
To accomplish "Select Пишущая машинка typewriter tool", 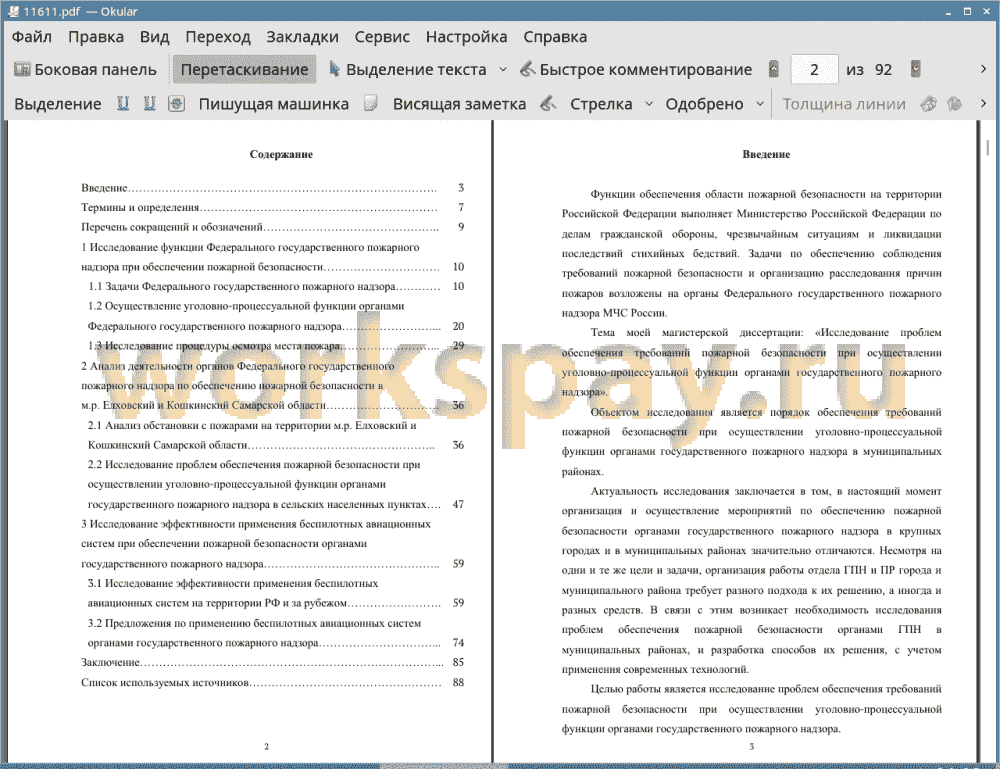I will click(274, 104).
